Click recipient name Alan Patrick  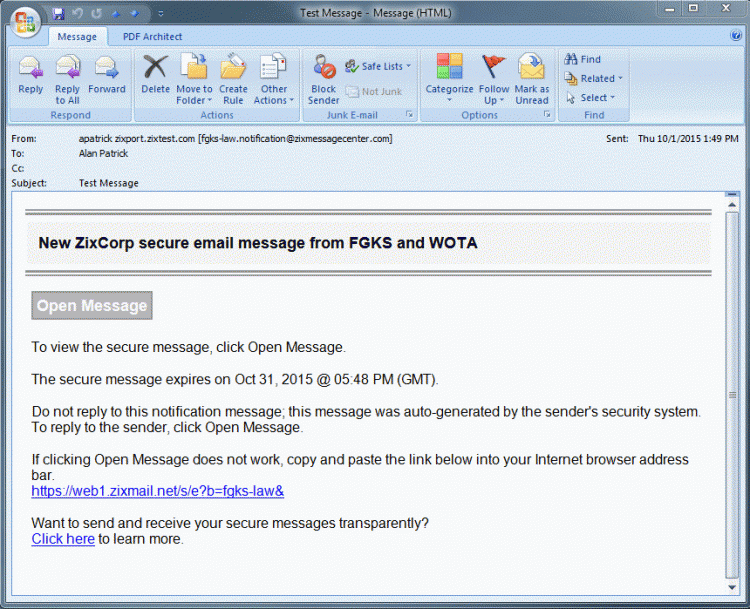pos(103,154)
